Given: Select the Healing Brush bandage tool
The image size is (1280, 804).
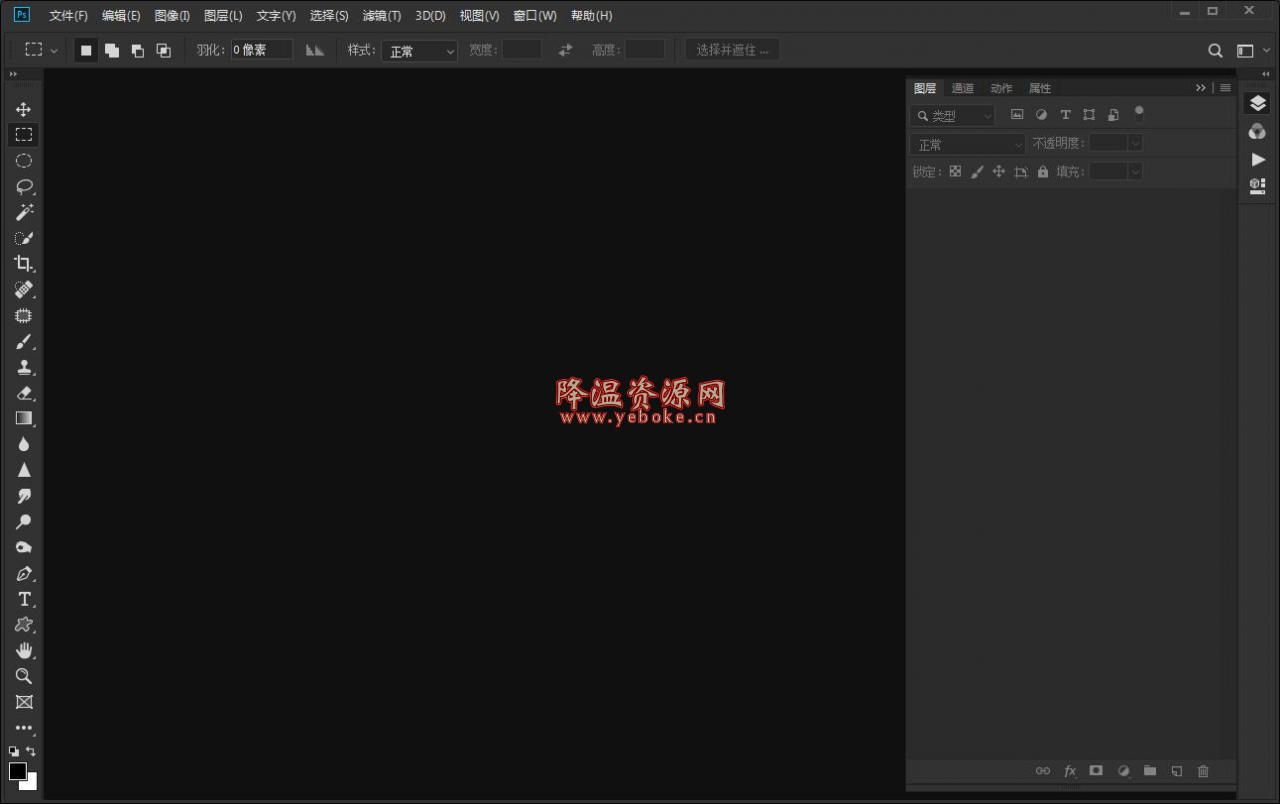Looking at the screenshot, I should 23,290.
